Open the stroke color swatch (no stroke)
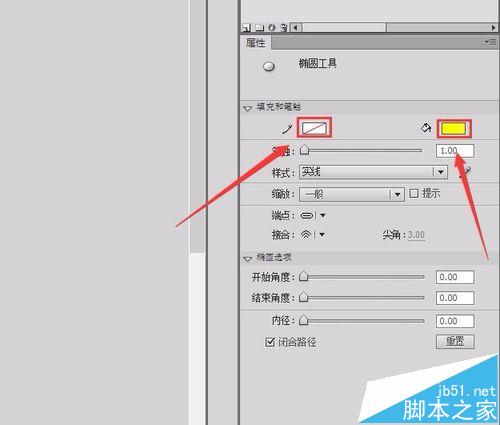 [314, 127]
